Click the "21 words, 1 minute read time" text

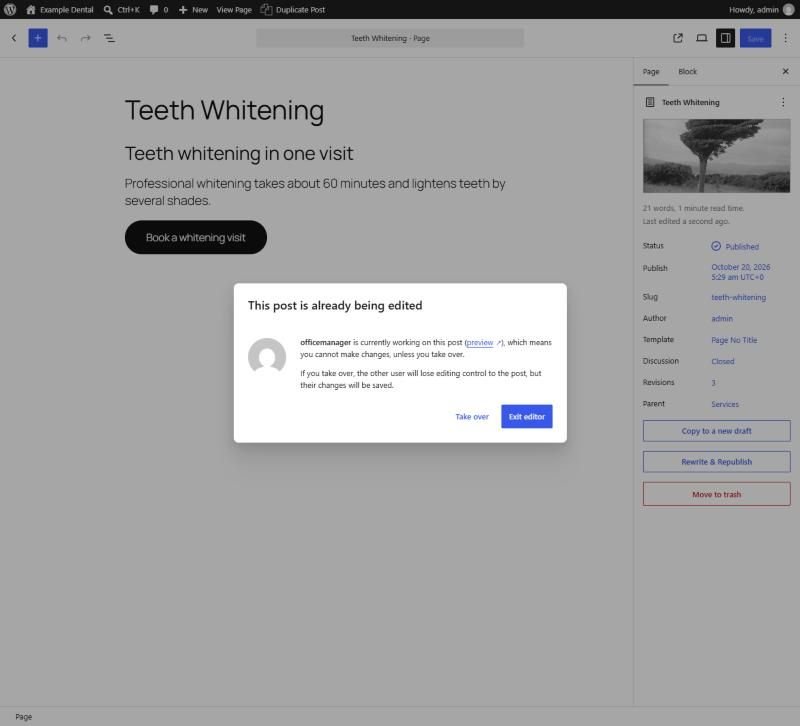(693, 208)
